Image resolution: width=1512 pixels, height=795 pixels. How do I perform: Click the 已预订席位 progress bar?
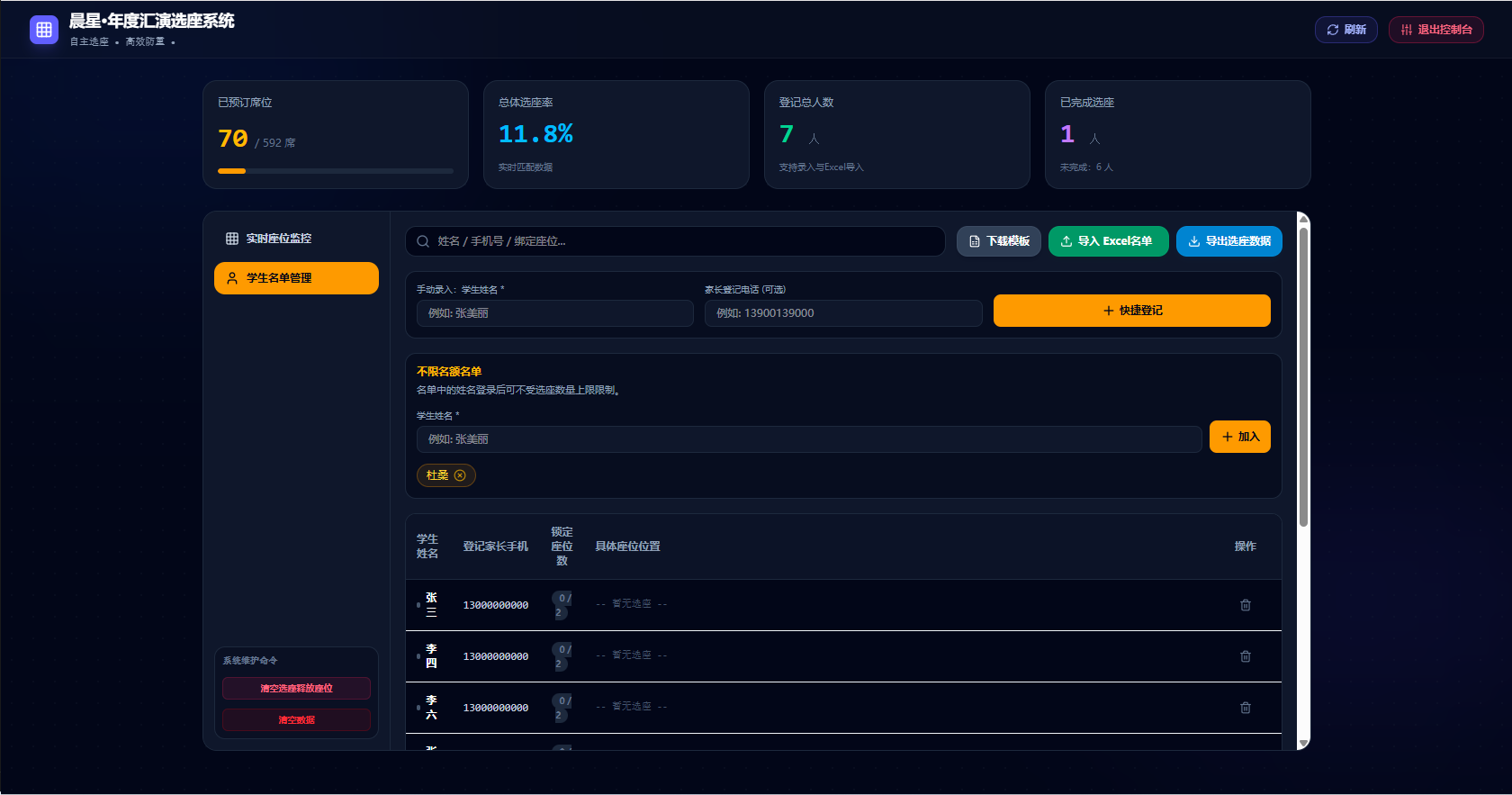(x=336, y=171)
